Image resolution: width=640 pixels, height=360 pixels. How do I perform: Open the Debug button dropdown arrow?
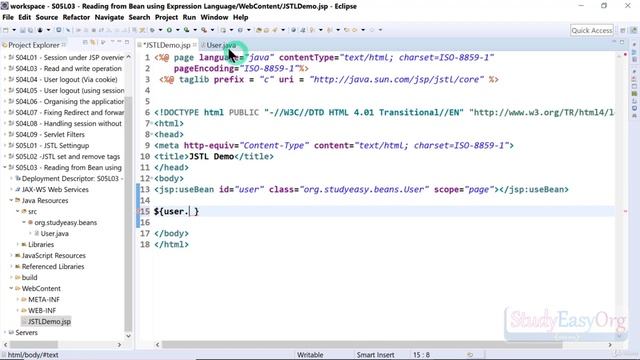click(x=160, y=30)
